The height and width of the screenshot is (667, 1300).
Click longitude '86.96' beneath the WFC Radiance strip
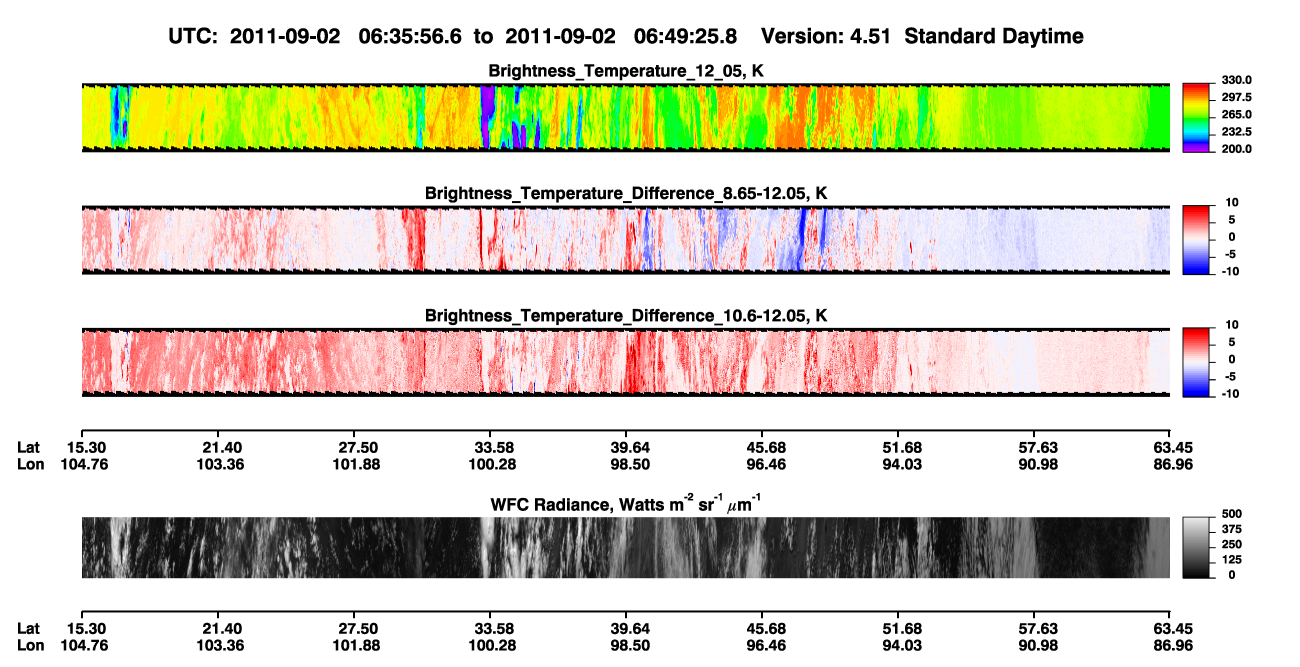click(1171, 645)
